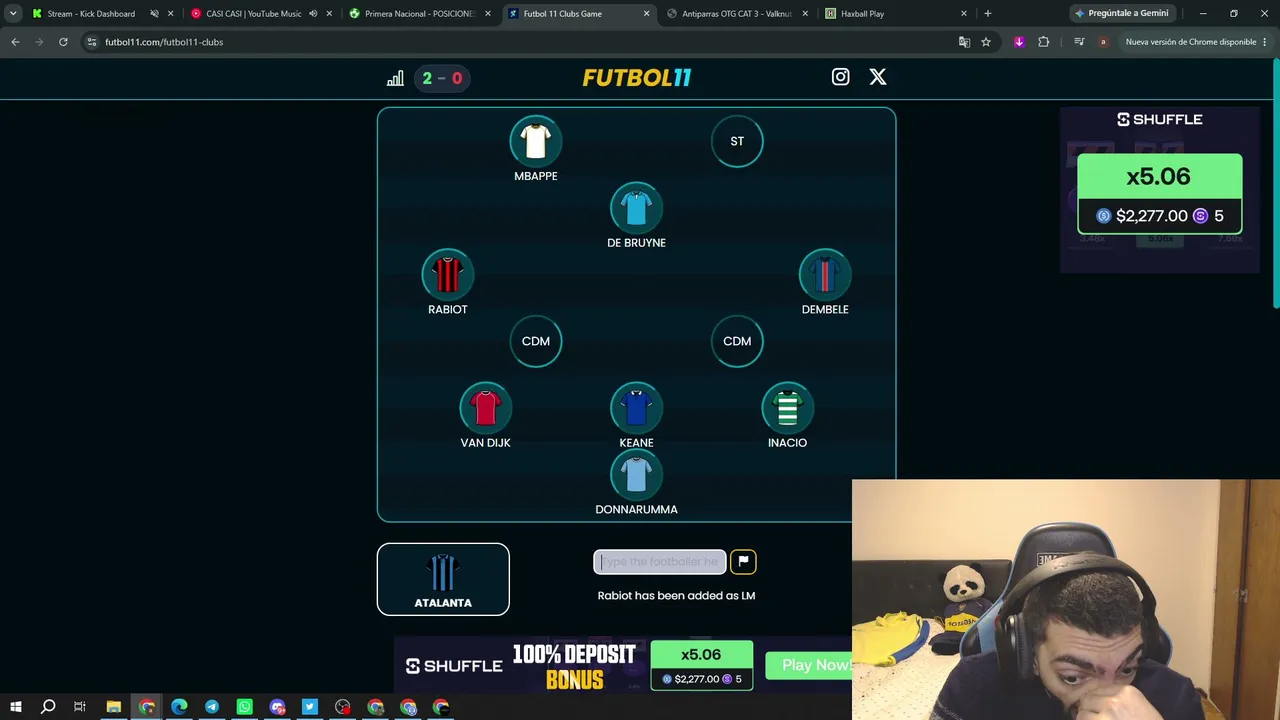This screenshot has height=720, width=1280.
Task: Select De Bruyne's light blue shirt
Action: [x=636, y=208]
